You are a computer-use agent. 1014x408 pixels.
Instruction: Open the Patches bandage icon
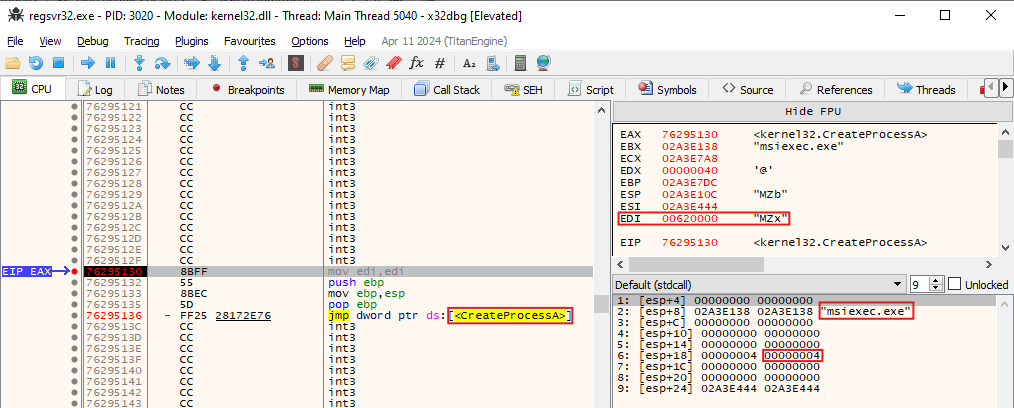coord(325,63)
